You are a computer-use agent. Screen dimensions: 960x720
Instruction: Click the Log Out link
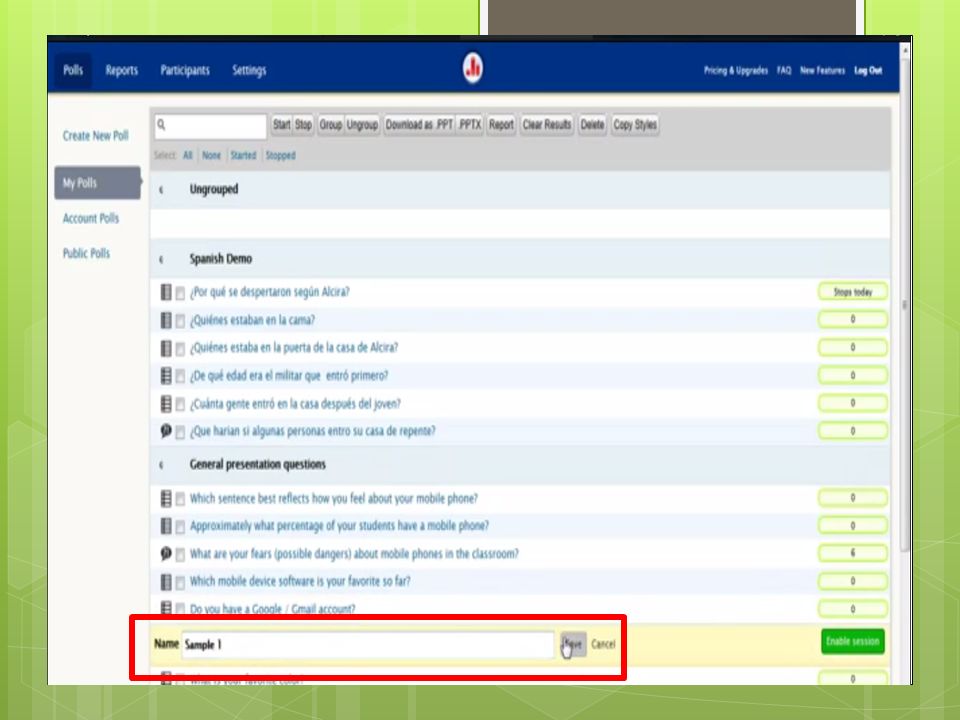pyautogui.click(x=868, y=70)
